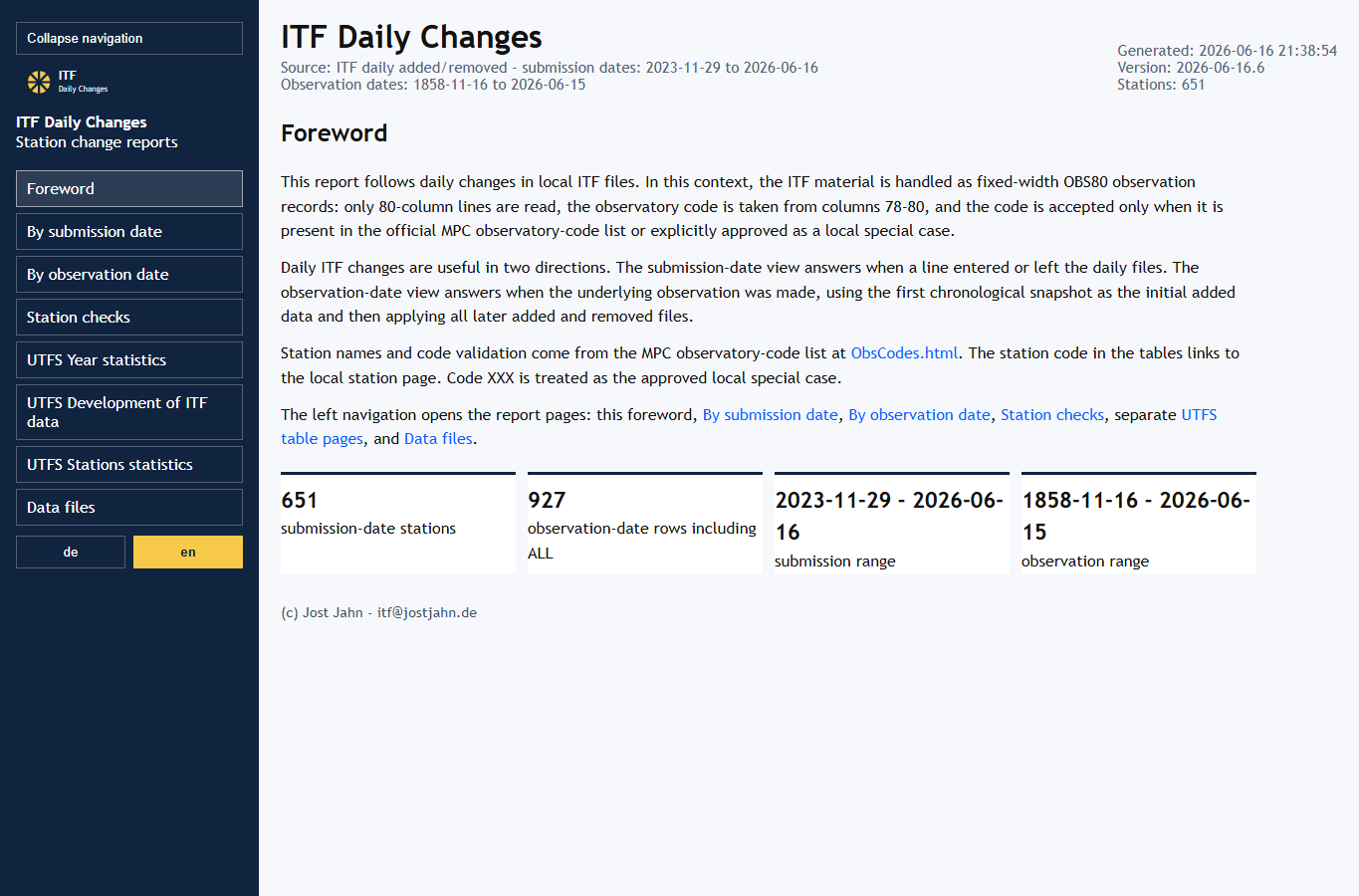This screenshot has width=1359, height=896.
Task: Click the ITF Daily Changes page title
Action: click(x=411, y=37)
